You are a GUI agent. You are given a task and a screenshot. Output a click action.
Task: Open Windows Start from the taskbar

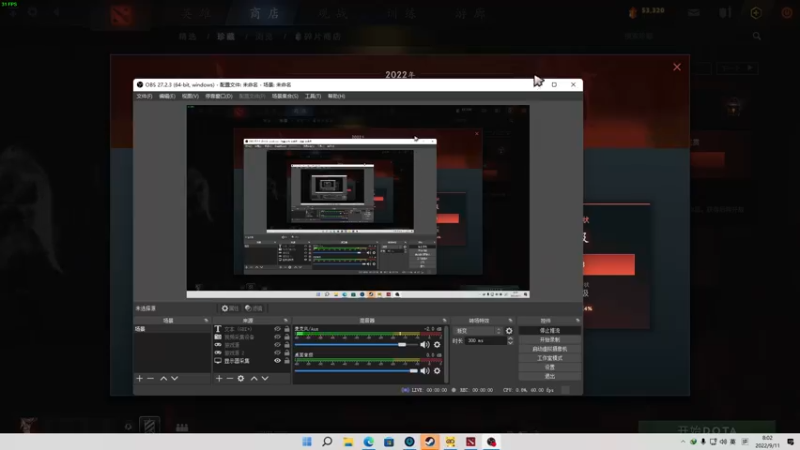pos(307,442)
